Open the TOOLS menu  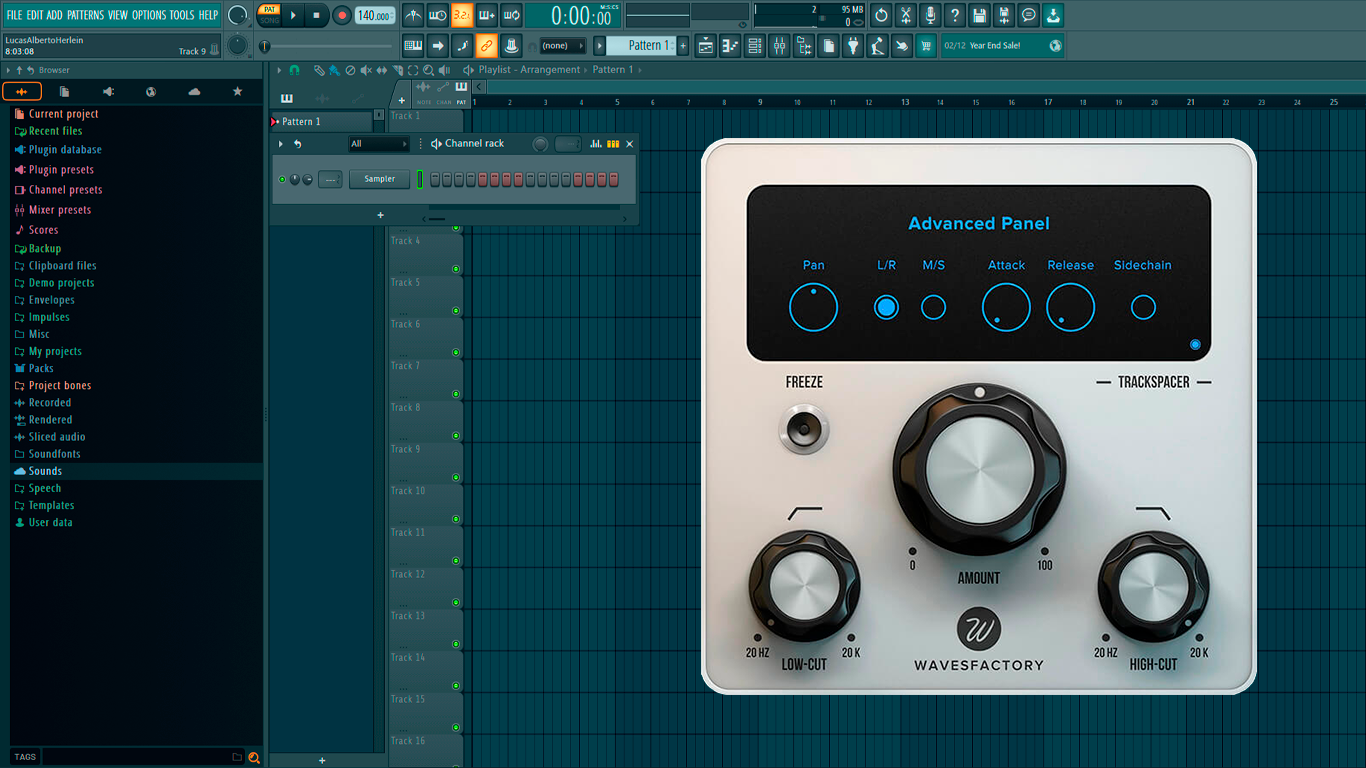point(182,15)
